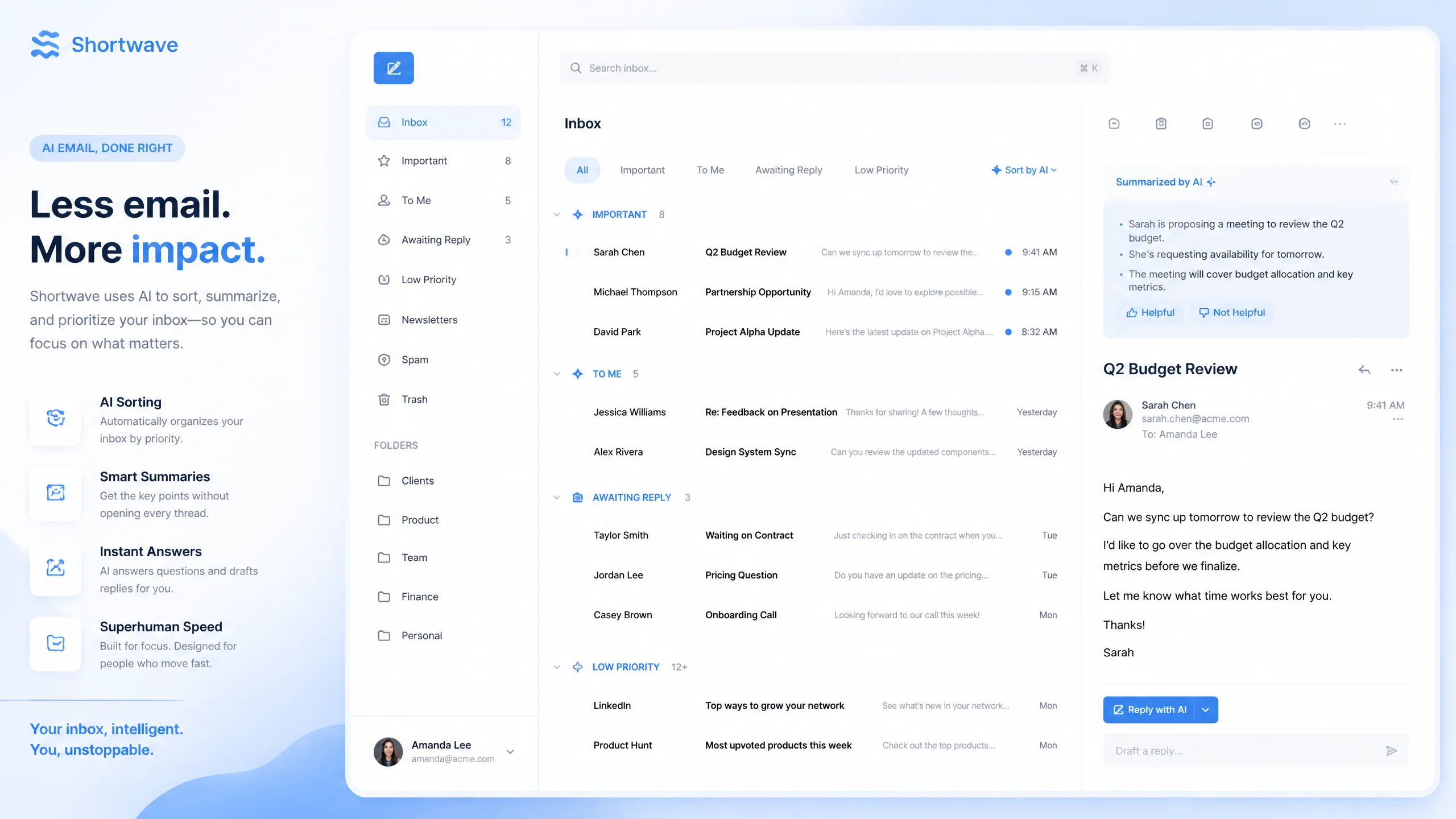The width and height of the screenshot is (1456, 819).
Task: Click the faint icon right of Summarized by AI
Action: 1394,182
